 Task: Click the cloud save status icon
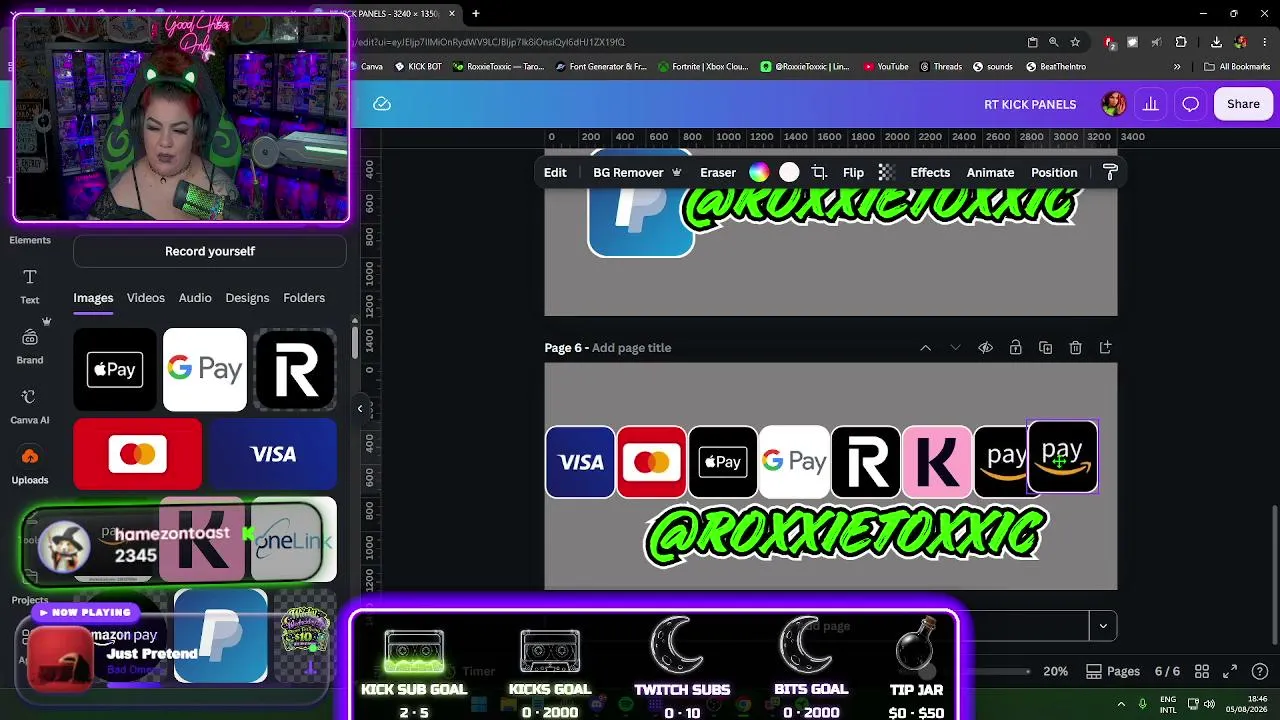pos(382,104)
